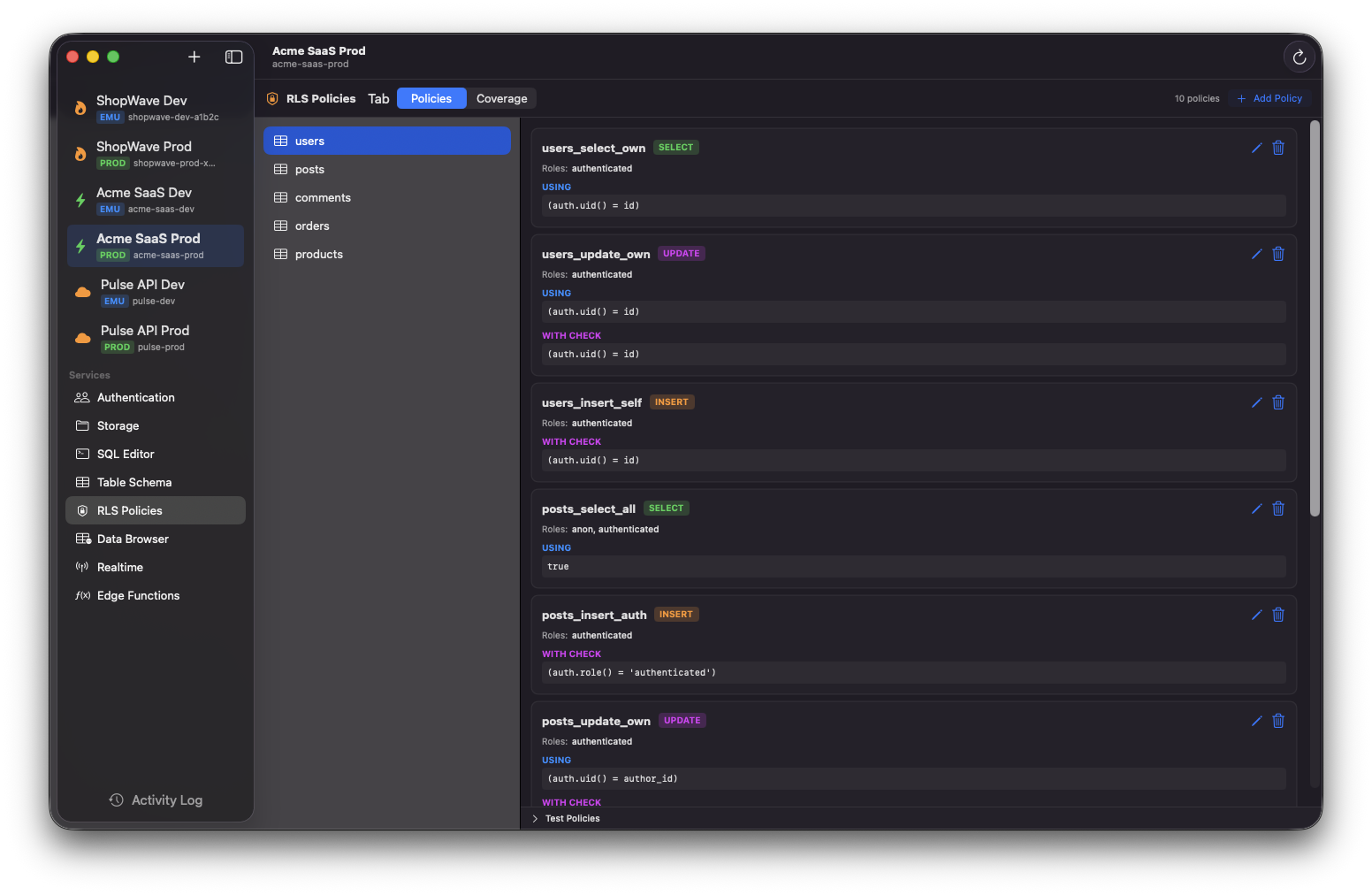Delete the posts_insert_auth policy
This screenshot has width=1372, height=895.
point(1278,614)
